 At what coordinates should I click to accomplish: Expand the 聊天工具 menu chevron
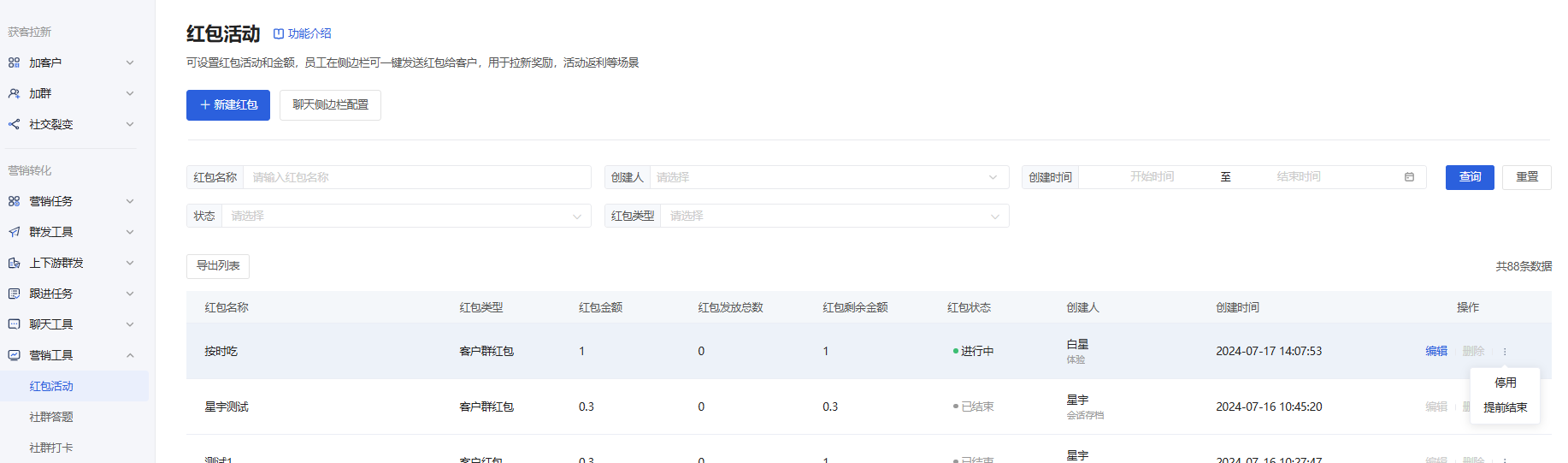[130, 324]
